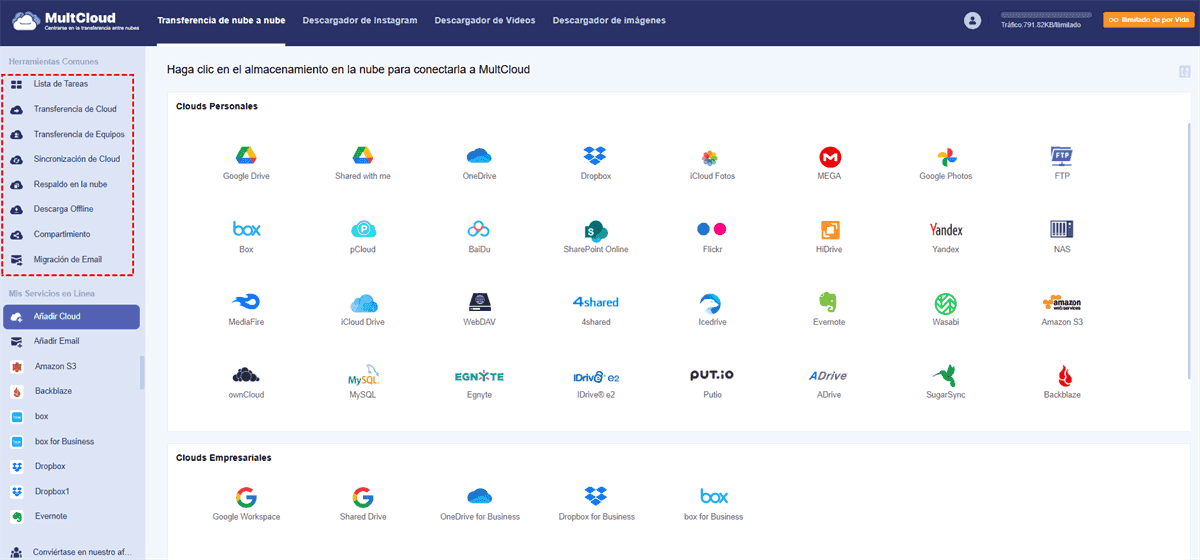Add OneDrive personal cloud
The height and width of the screenshot is (560, 1200).
click(x=479, y=163)
